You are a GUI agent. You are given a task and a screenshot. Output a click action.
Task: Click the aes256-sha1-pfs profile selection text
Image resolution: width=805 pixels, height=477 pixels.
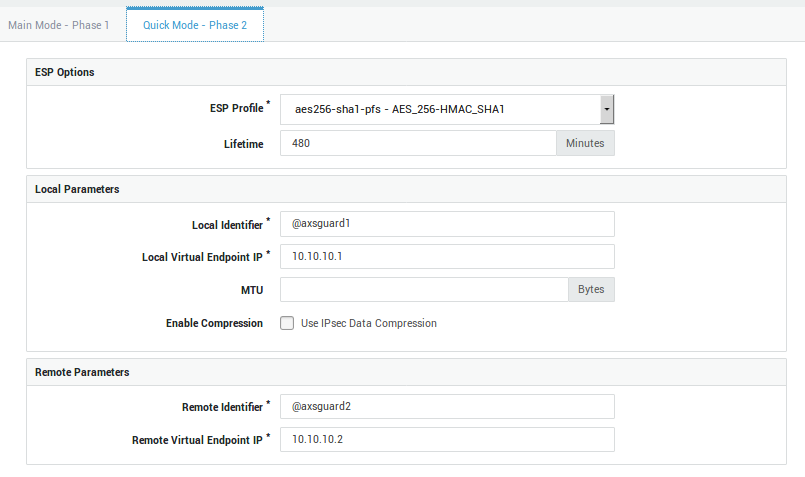405,109
